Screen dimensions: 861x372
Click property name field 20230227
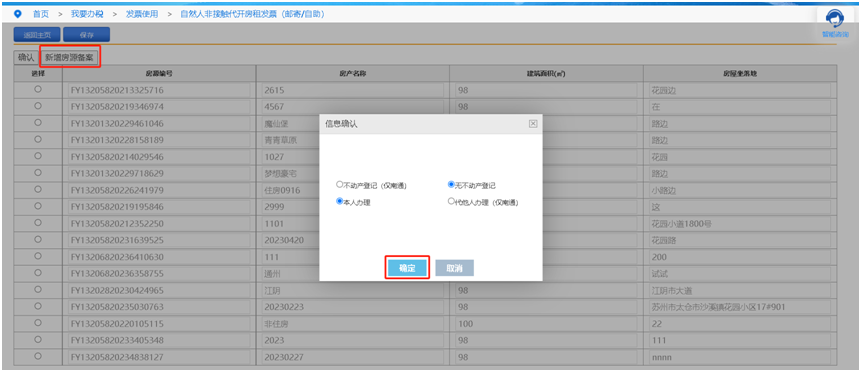point(353,358)
